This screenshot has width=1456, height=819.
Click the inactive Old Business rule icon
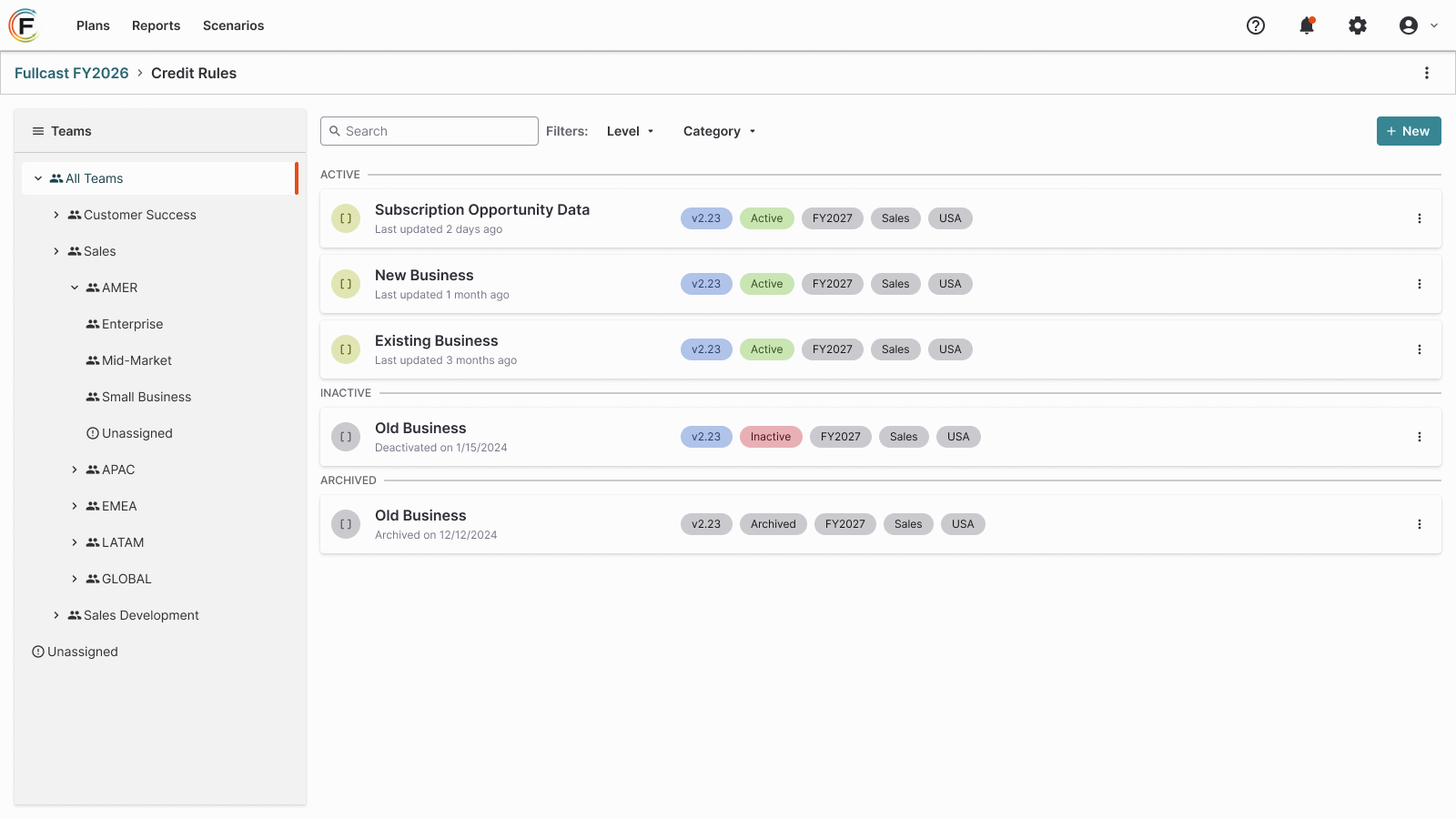pyautogui.click(x=346, y=437)
